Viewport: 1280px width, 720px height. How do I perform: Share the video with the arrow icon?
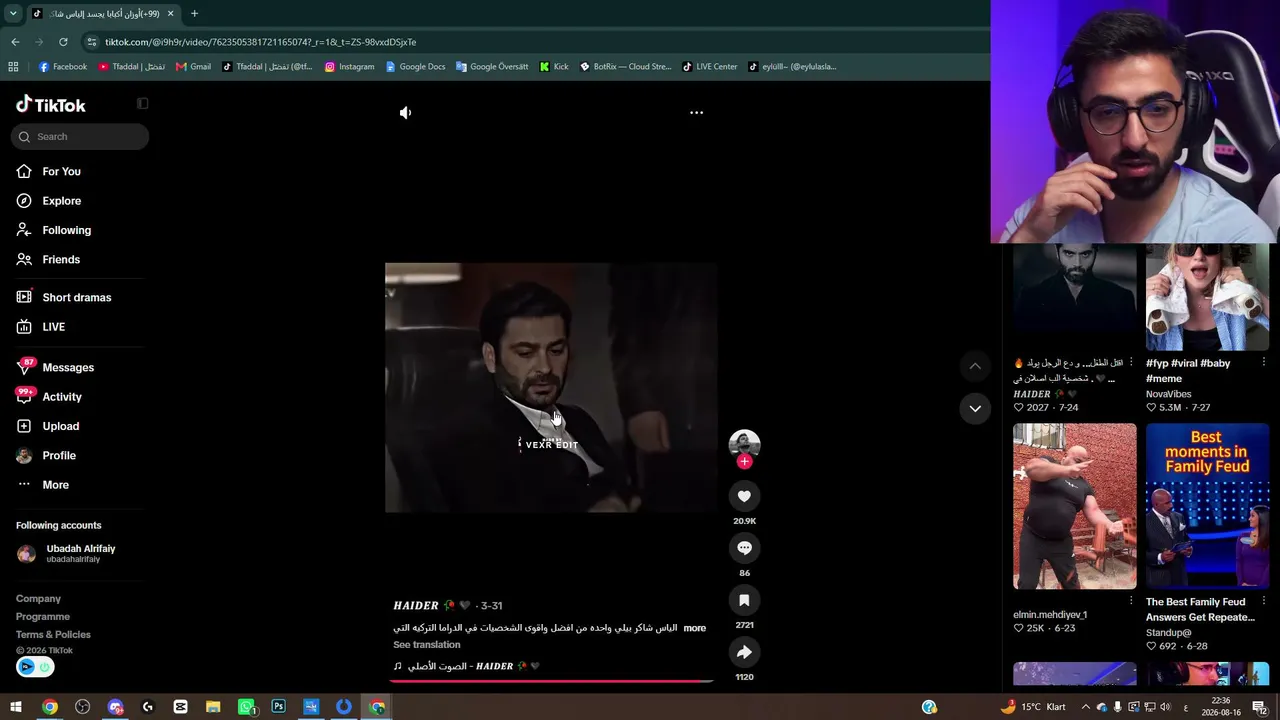pos(744,652)
